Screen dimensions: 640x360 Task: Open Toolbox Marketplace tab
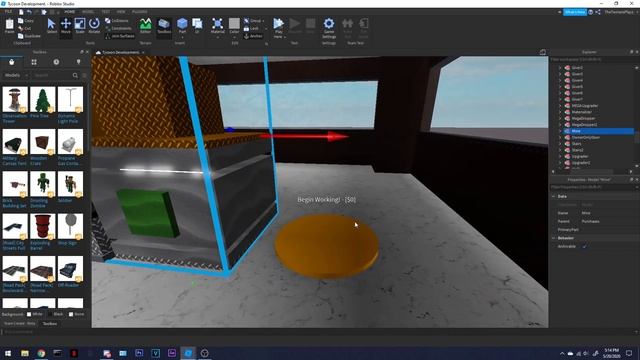11,62
